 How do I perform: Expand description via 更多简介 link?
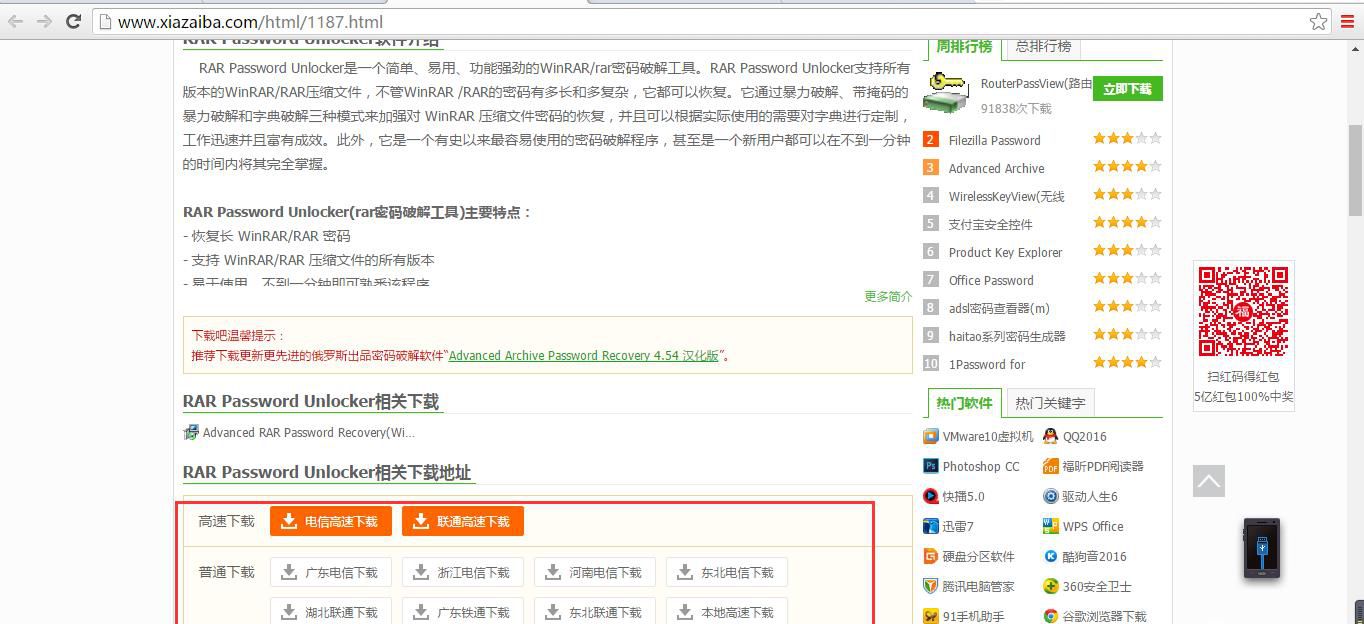pos(888,296)
